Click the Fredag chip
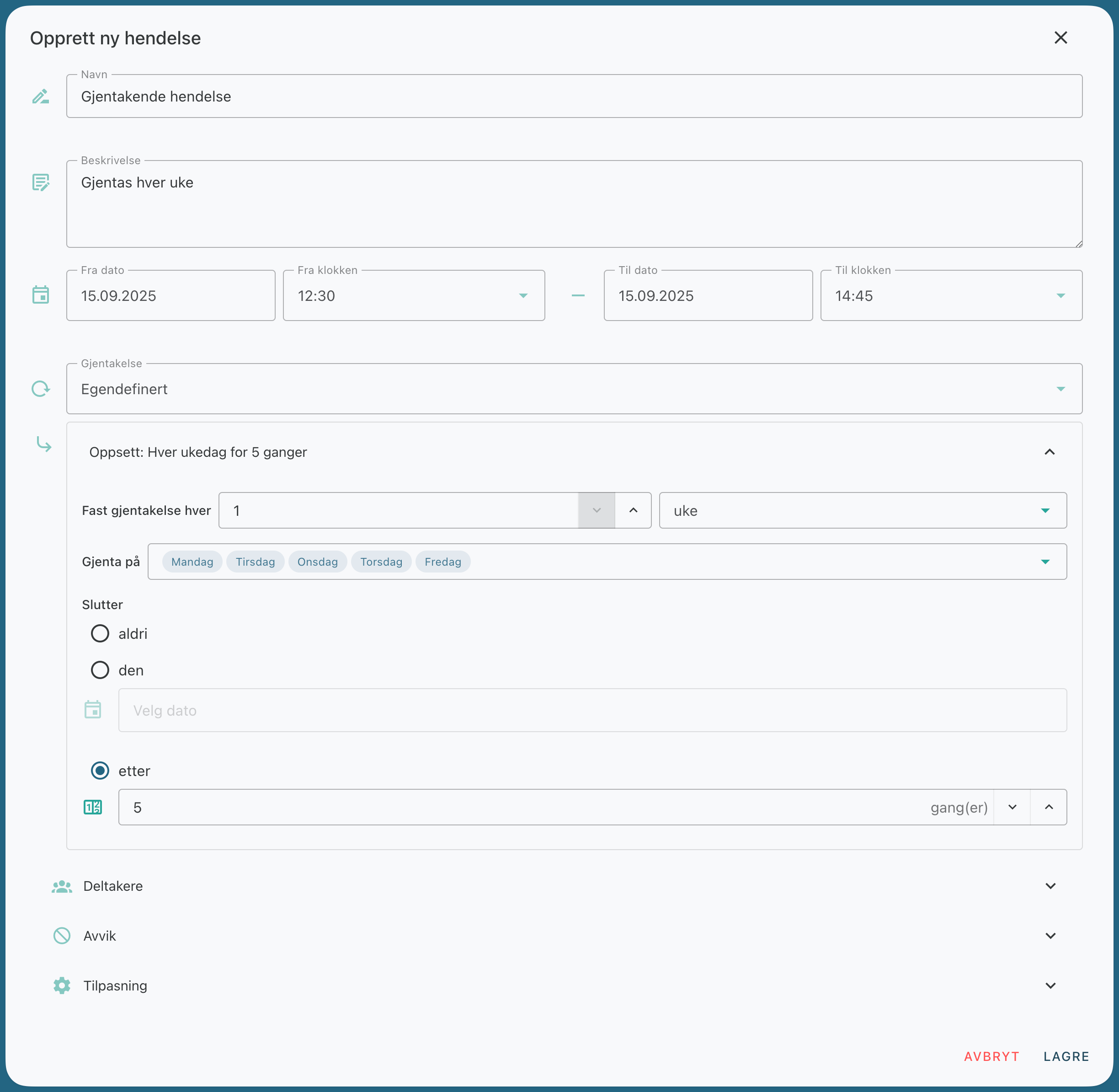1119x1092 pixels. [443, 562]
